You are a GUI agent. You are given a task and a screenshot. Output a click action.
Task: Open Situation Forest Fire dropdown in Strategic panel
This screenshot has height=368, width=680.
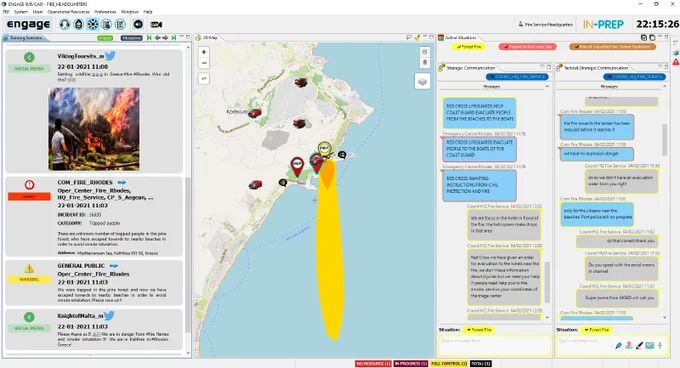pos(479,330)
